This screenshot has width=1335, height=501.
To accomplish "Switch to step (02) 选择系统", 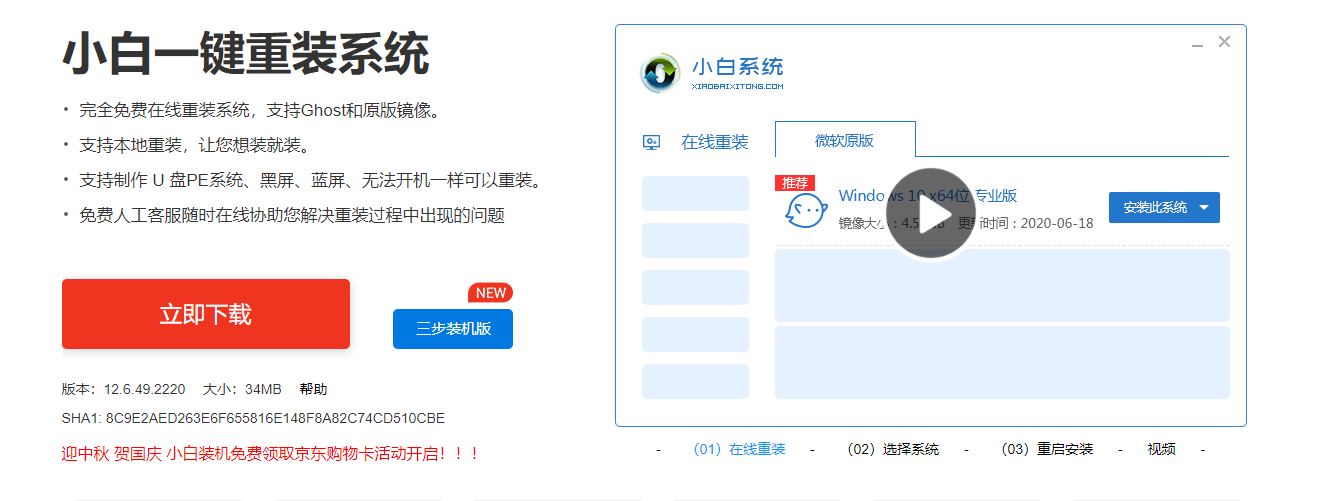I will pos(892,449).
